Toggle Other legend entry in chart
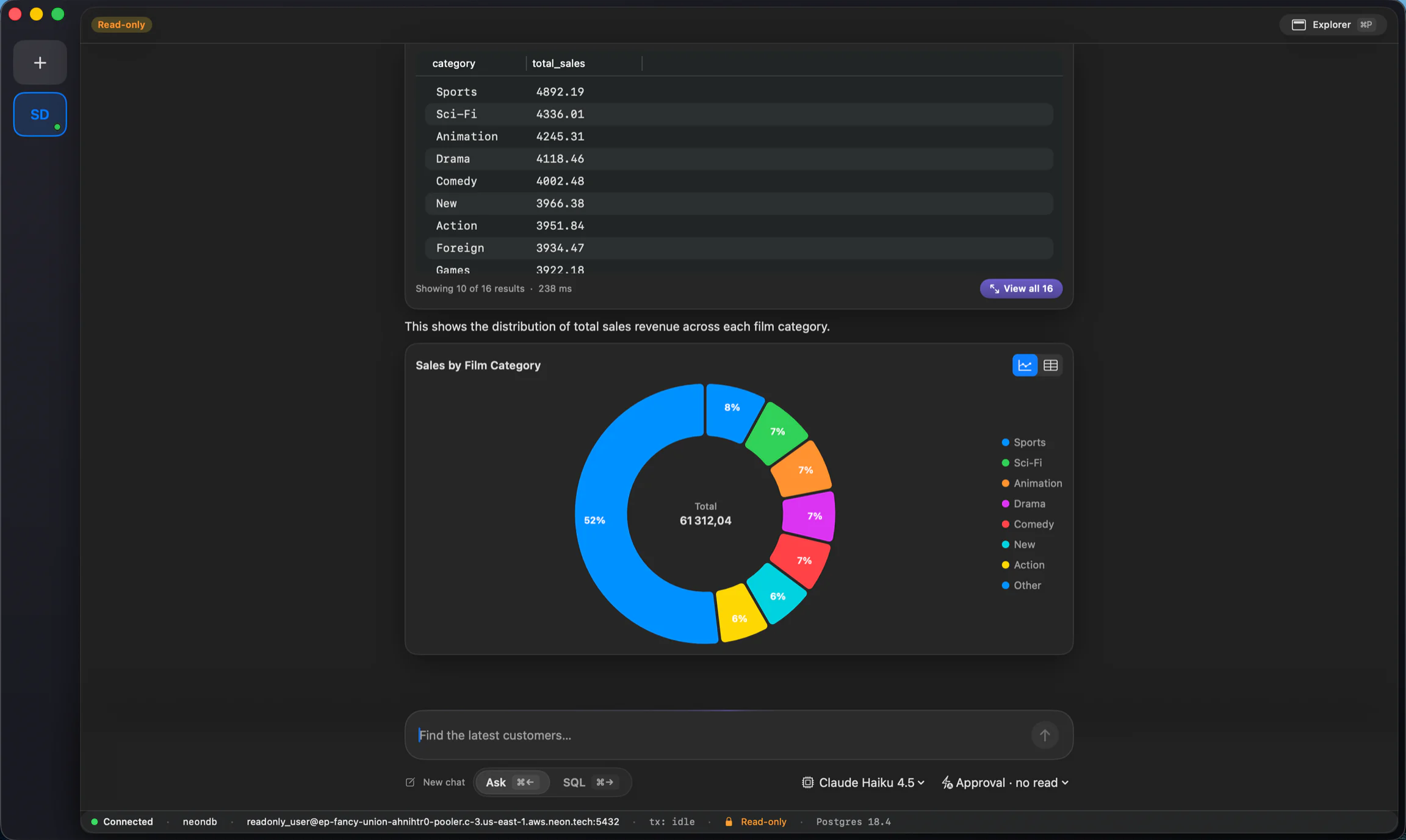The height and width of the screenshot is (840, 1406). pyautogui.click(x=1021, y=586)
